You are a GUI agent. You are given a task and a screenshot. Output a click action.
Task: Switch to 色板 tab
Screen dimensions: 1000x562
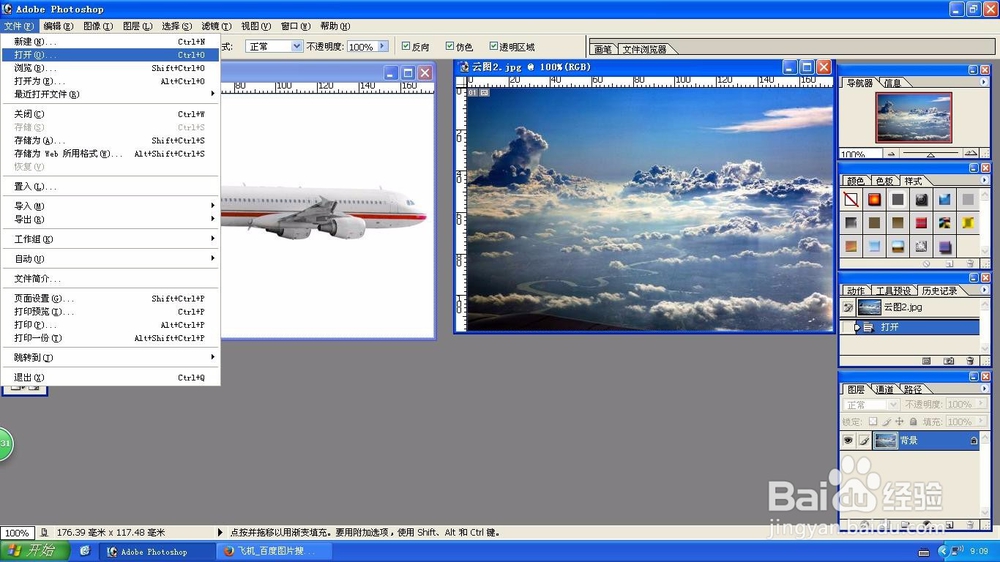pyautogui.click(x=884, y=181)
